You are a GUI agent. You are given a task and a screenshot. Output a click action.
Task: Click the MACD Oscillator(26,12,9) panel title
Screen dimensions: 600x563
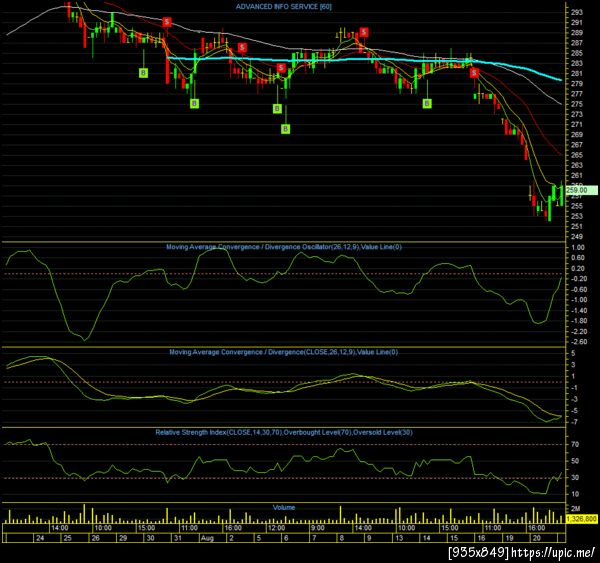click(x=284, y=247)
